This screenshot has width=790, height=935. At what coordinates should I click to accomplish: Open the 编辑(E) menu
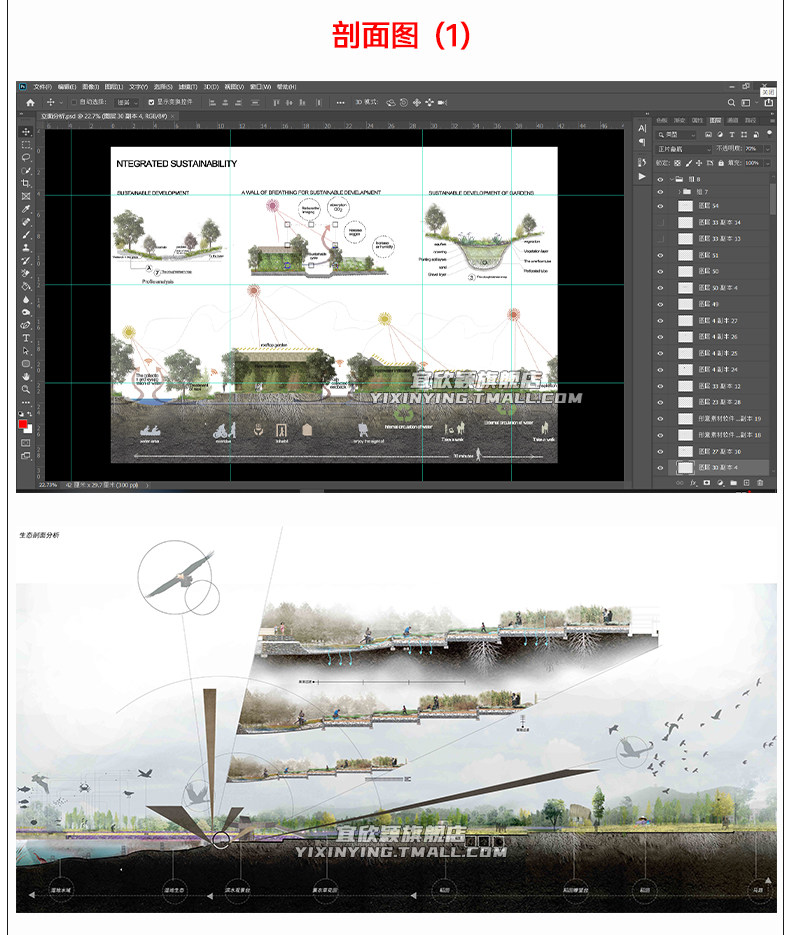66,87
